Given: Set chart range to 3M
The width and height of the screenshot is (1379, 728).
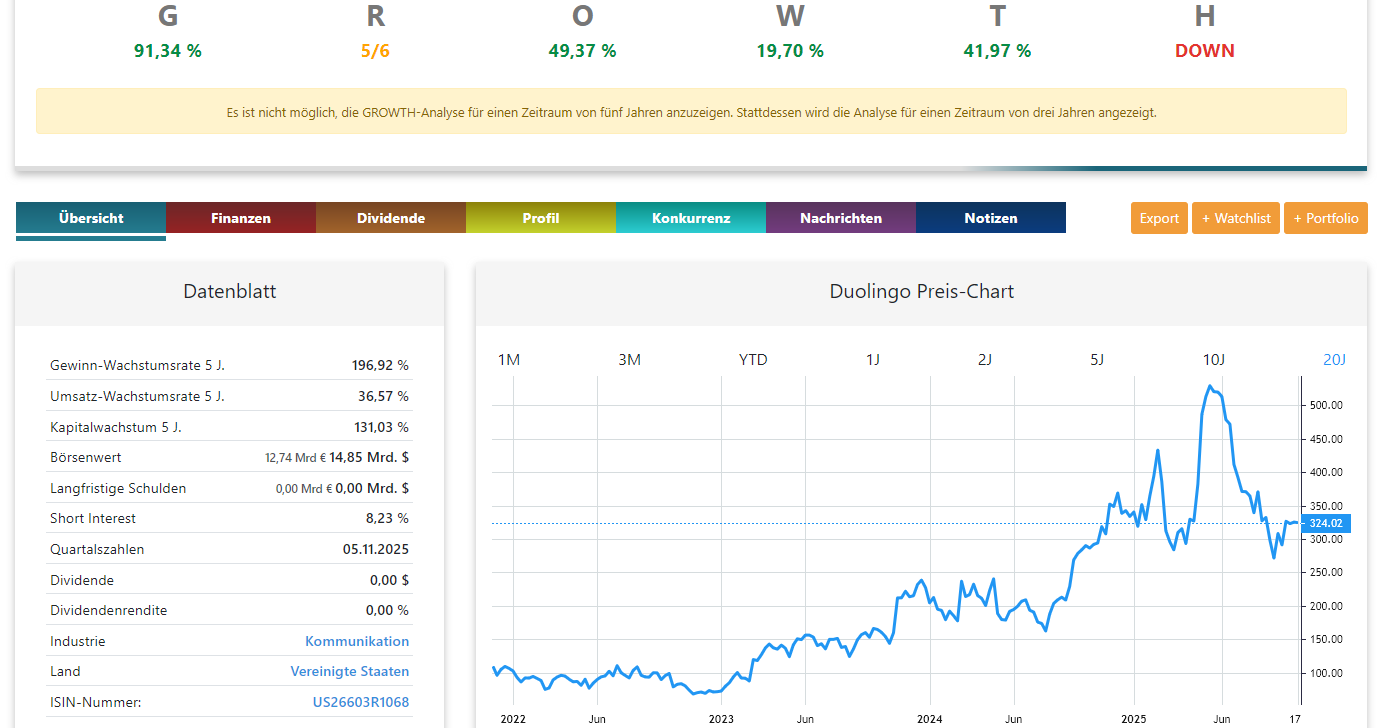Looking at the screenshot, I should pyautogui.click(x=629, y=360).
